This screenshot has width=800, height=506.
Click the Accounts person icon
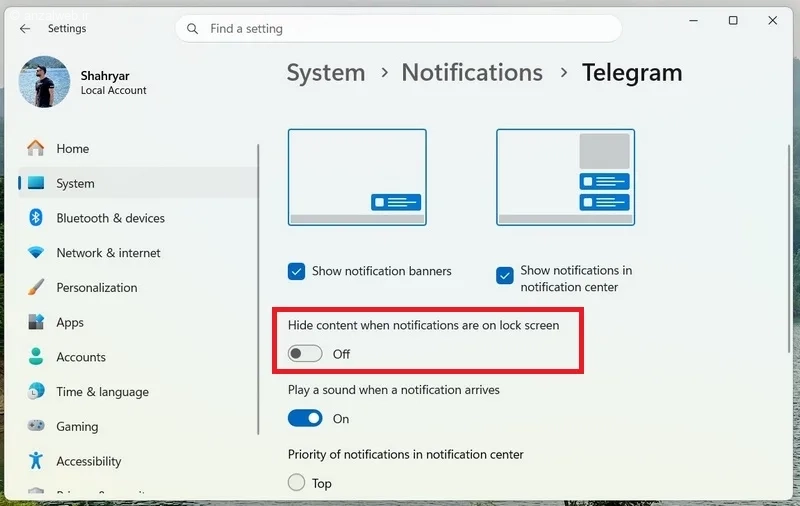(36, 357)
